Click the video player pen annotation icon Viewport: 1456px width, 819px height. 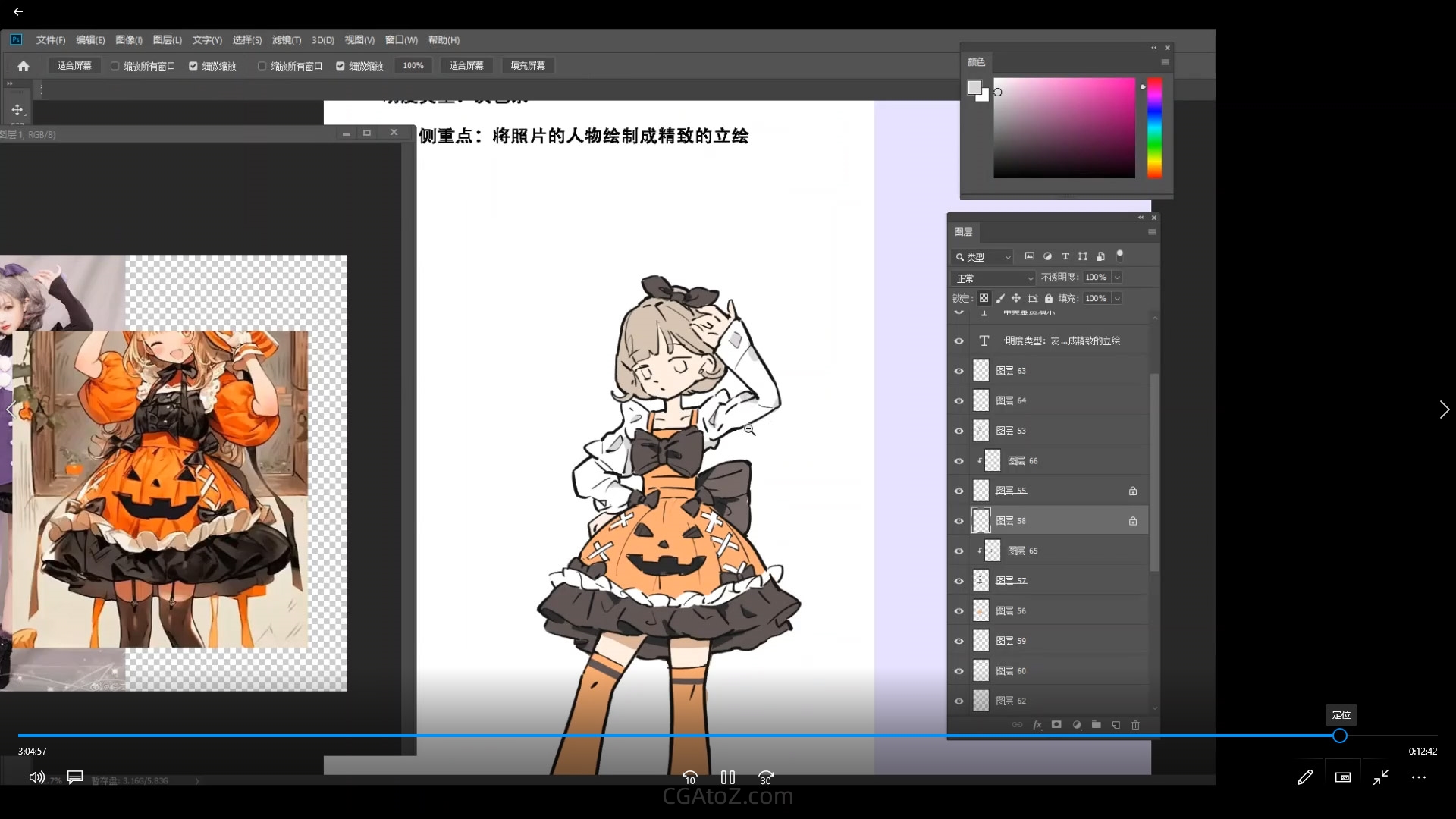1304,777
